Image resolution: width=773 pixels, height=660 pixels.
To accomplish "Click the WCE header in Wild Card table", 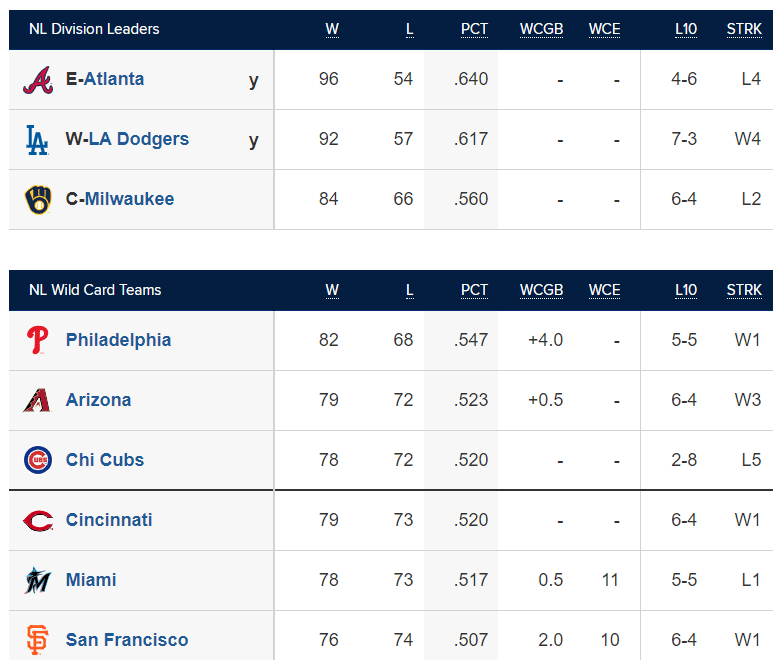I will tap(604, 290).
